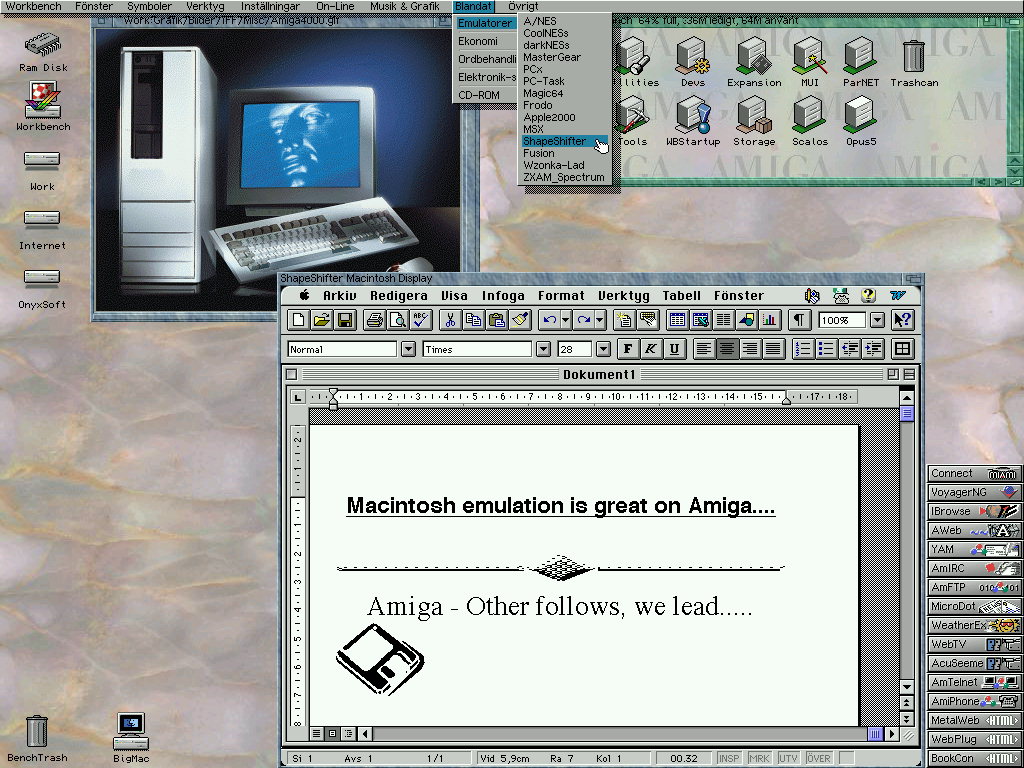
Task: Click the Insert Chart icon
Action: (x=769, y=320)
